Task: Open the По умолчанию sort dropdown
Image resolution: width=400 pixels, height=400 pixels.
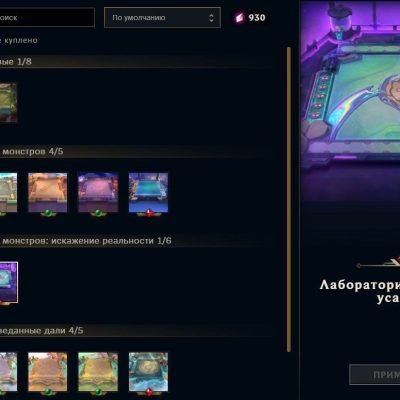Action: pyautogui.click(x=162, y=18)
